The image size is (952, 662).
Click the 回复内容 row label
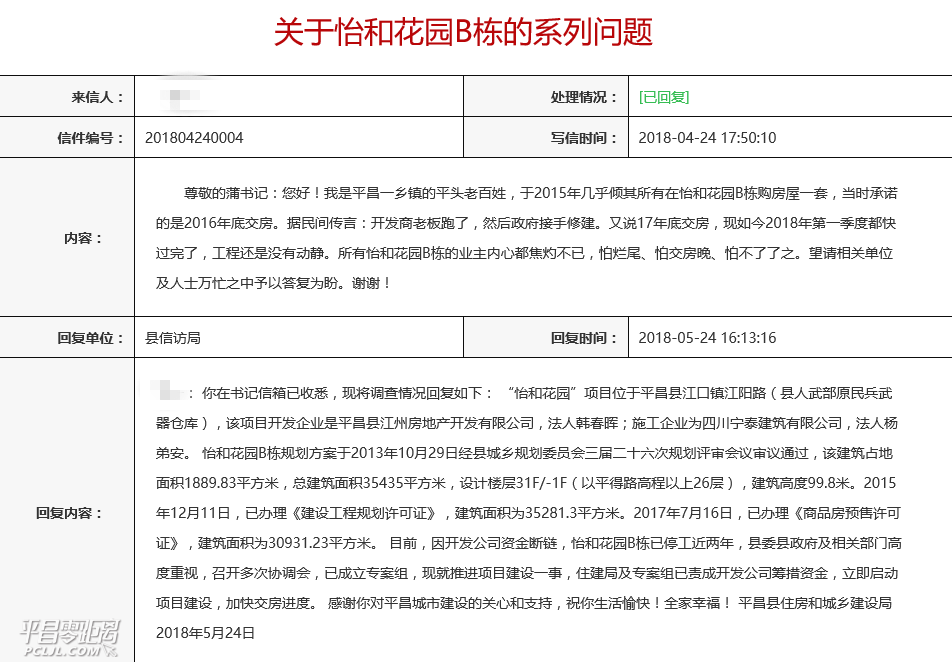(70, 513)
